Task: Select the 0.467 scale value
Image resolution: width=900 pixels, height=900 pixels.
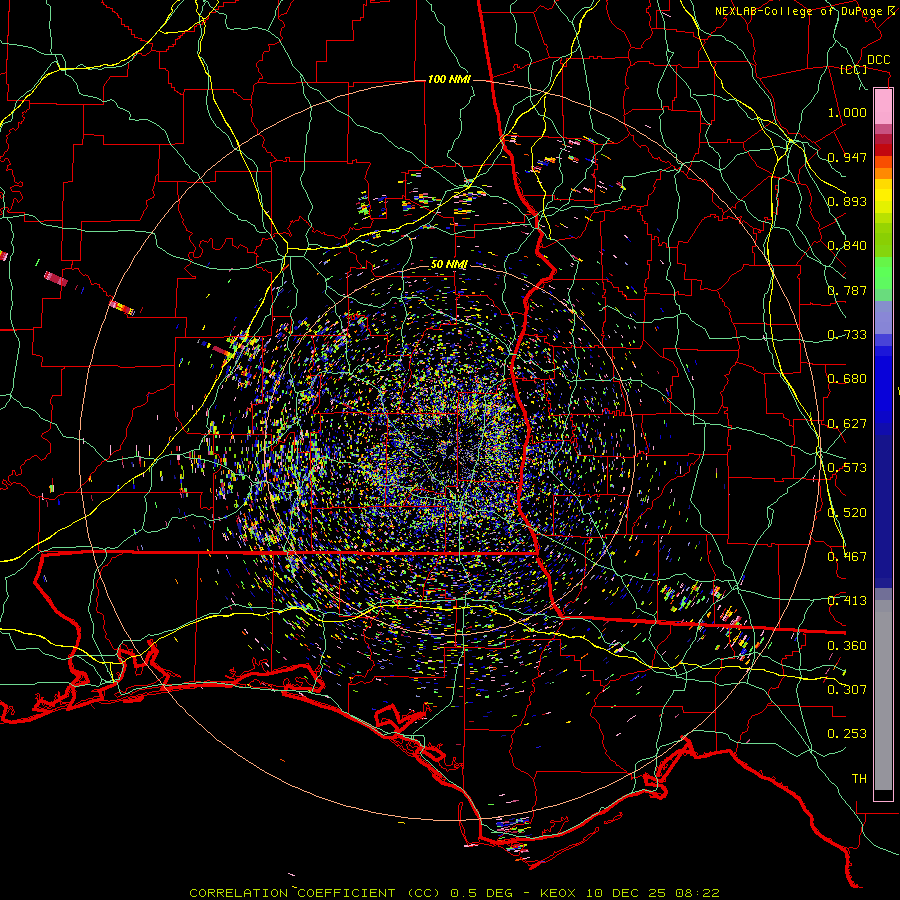Action: tap(847, 557)
